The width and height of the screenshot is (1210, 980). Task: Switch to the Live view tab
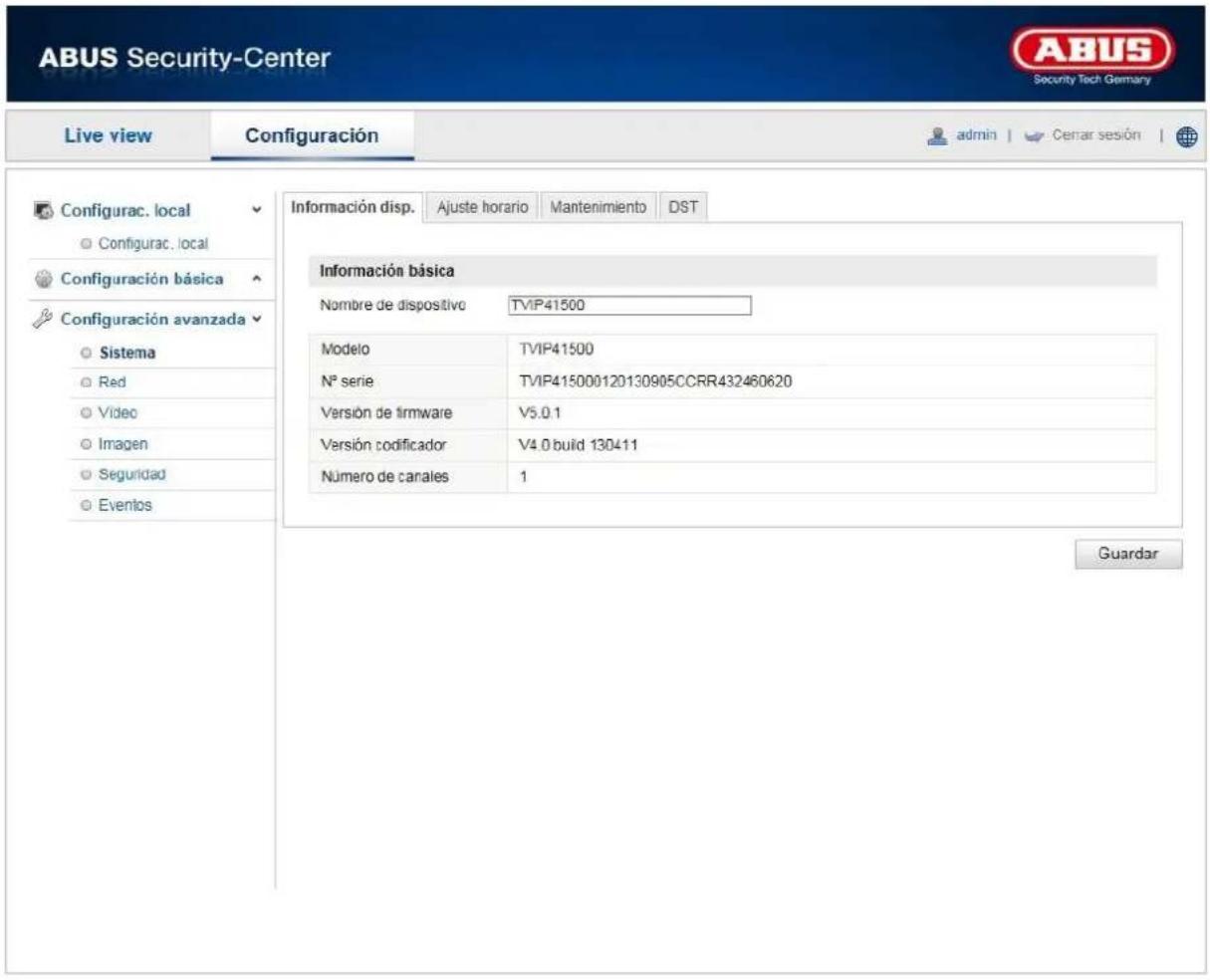tap(109, 135)
